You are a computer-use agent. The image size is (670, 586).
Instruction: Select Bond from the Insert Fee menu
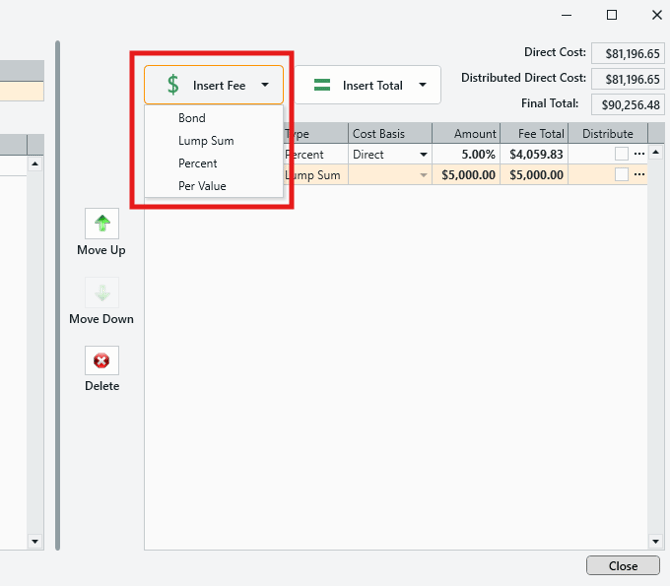192,118
